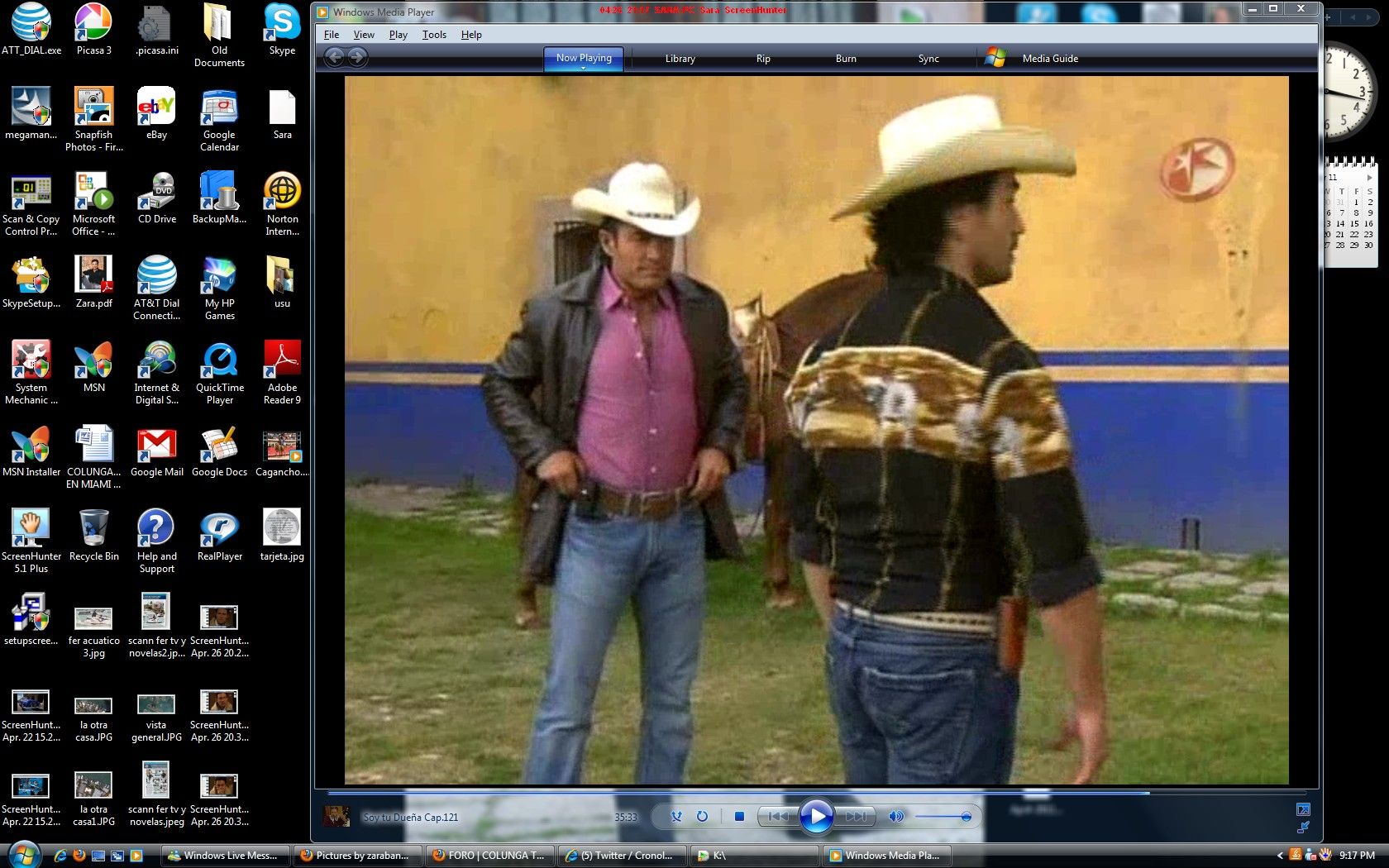Go to next month on calendar gadget
Viewport: 1389px width, 868px height.
pos(1369,178)
